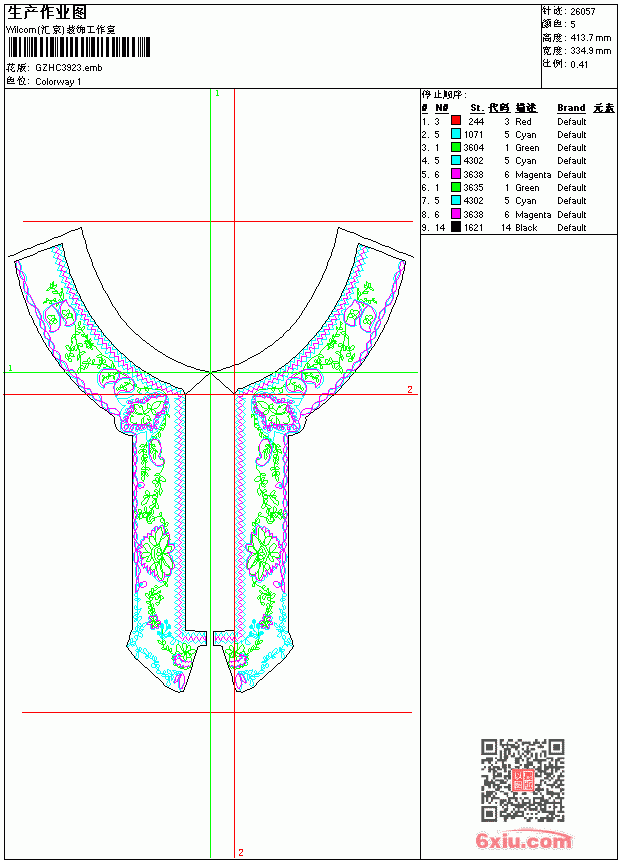Screen dimensions: 620x860
Task: Click the magenta swatch in stop row 5
Action: [x=456, y=173]
